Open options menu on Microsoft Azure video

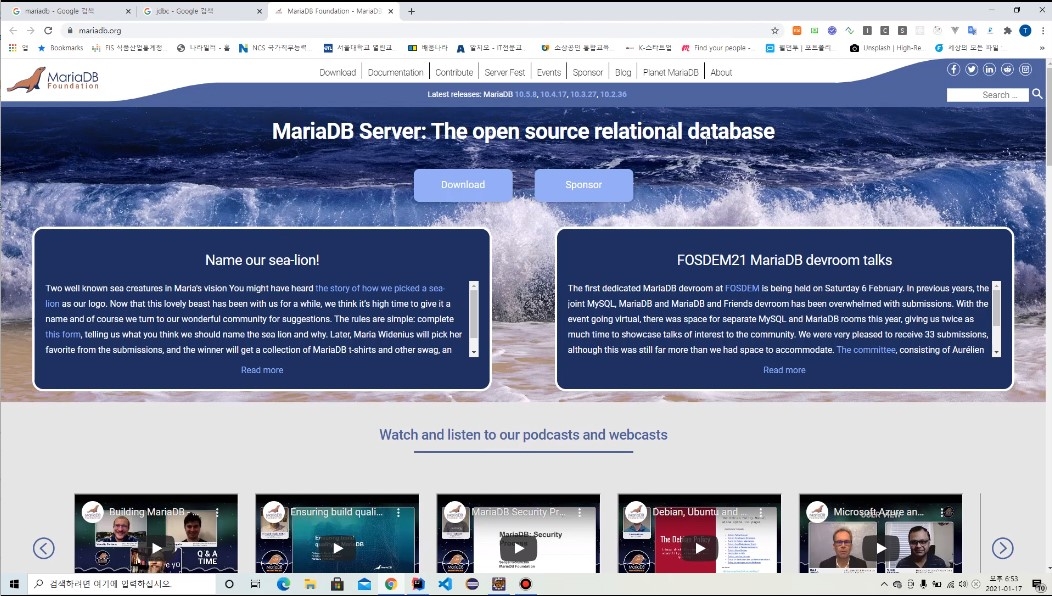pyautogui.click(x=942, y=512)
